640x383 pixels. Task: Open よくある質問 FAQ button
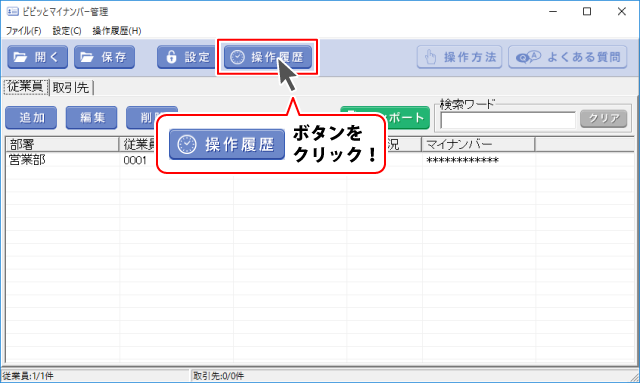[568, 57]
